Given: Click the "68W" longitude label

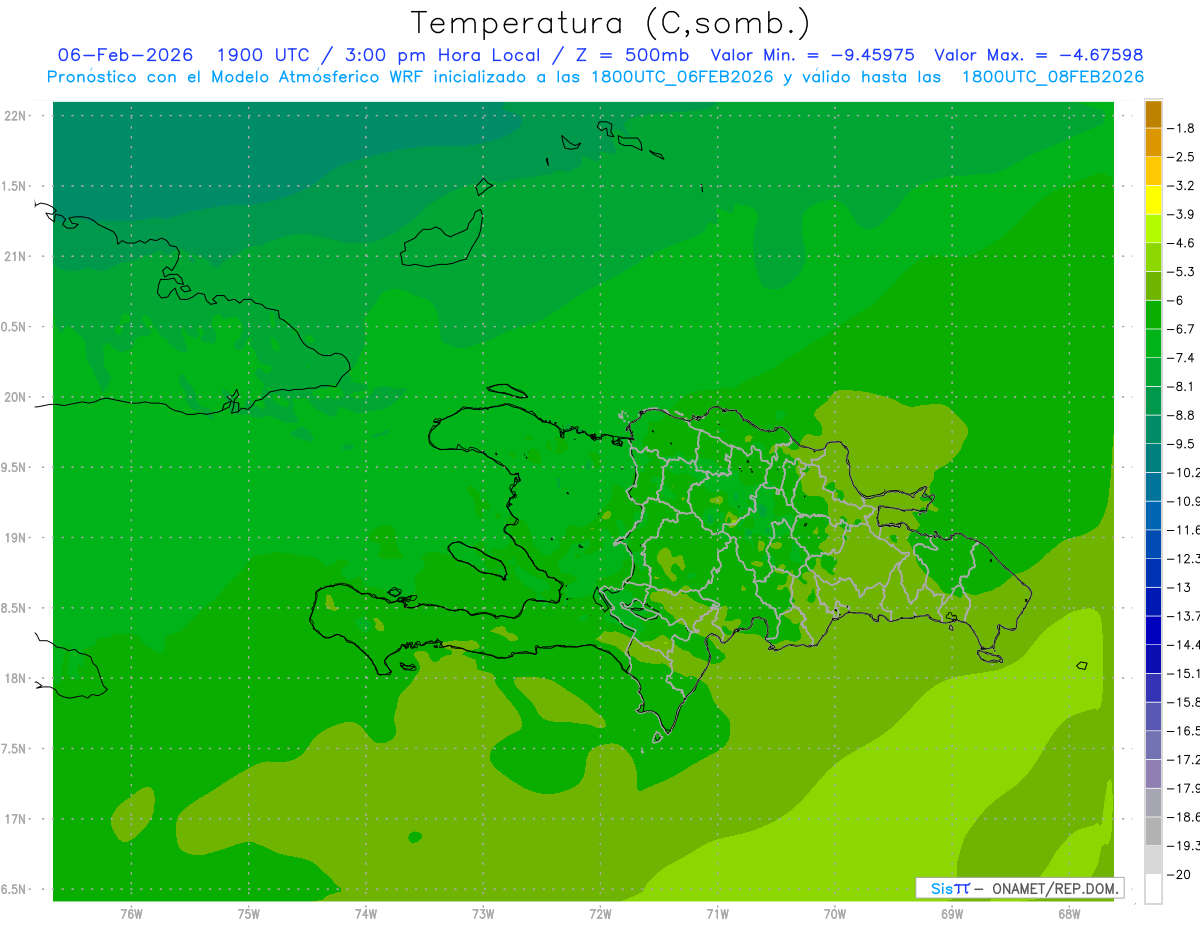Looking at the screenshot, I should [x=1069, y=914].
